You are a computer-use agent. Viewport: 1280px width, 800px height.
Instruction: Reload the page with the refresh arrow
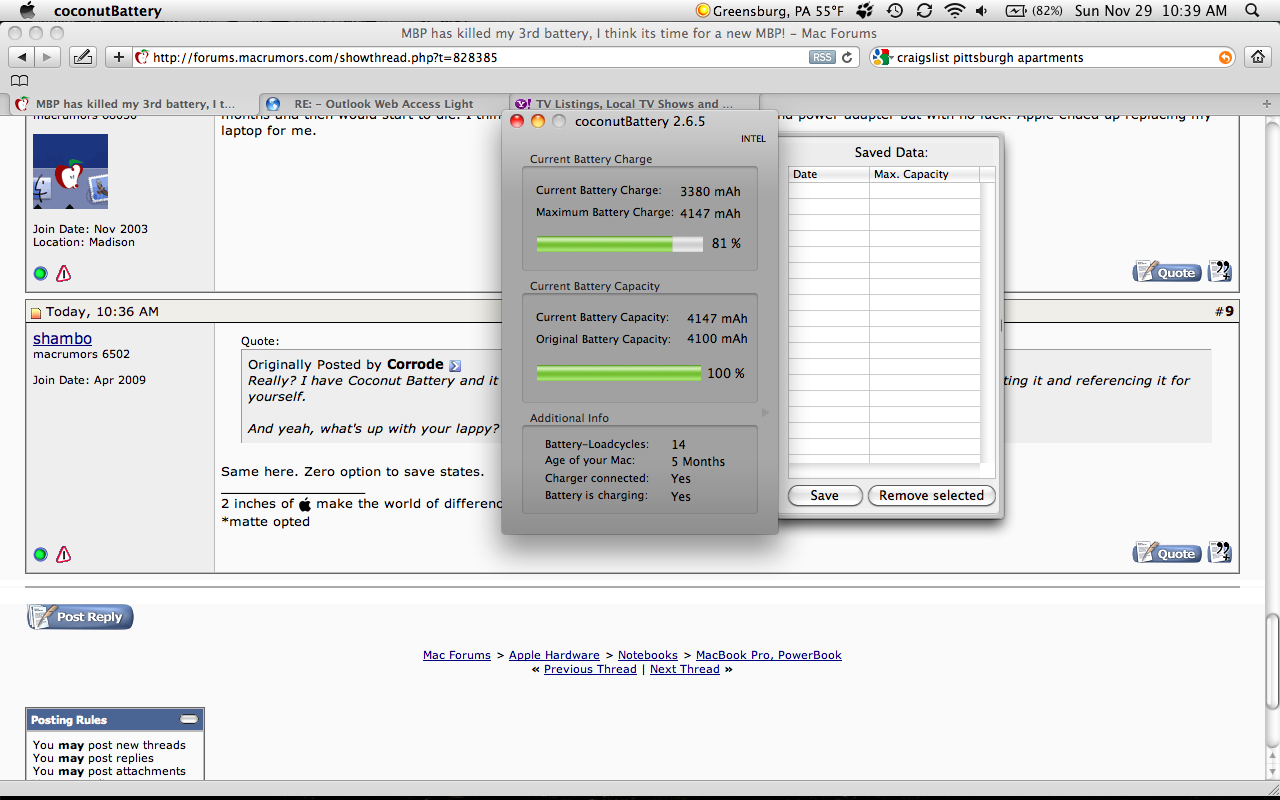tap(848, 57)
